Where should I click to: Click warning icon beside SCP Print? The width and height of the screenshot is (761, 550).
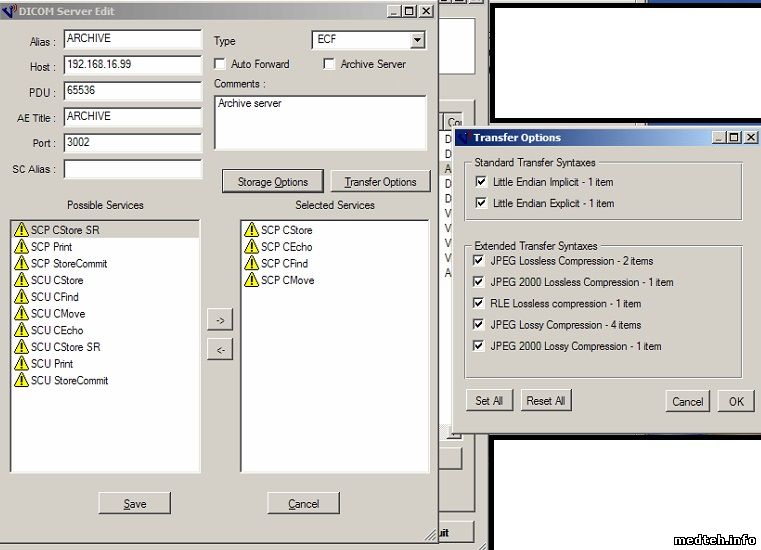coord(21,247)
